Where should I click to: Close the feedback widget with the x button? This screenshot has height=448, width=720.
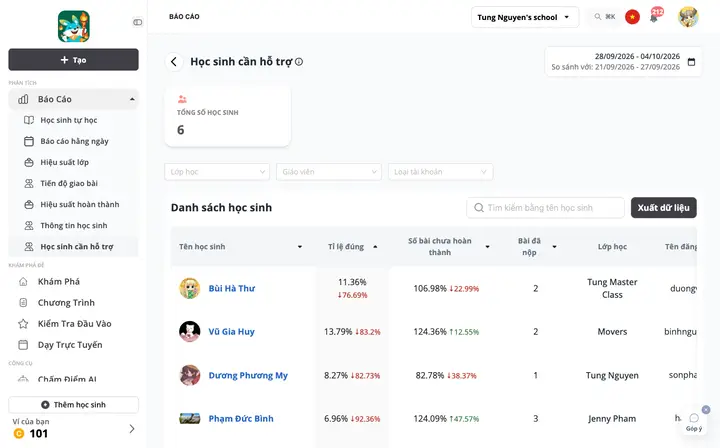click(706, 409)
